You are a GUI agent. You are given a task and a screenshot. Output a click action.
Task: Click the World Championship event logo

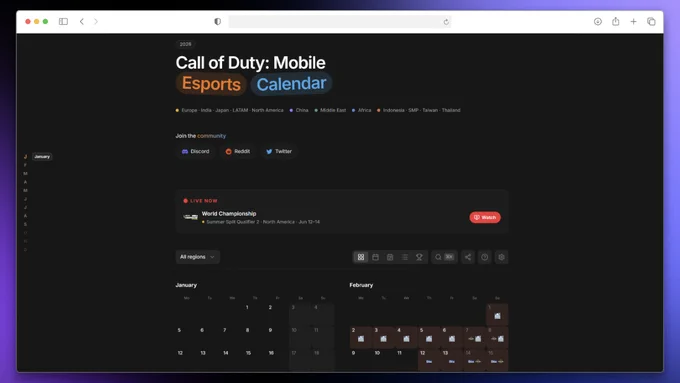190,217
